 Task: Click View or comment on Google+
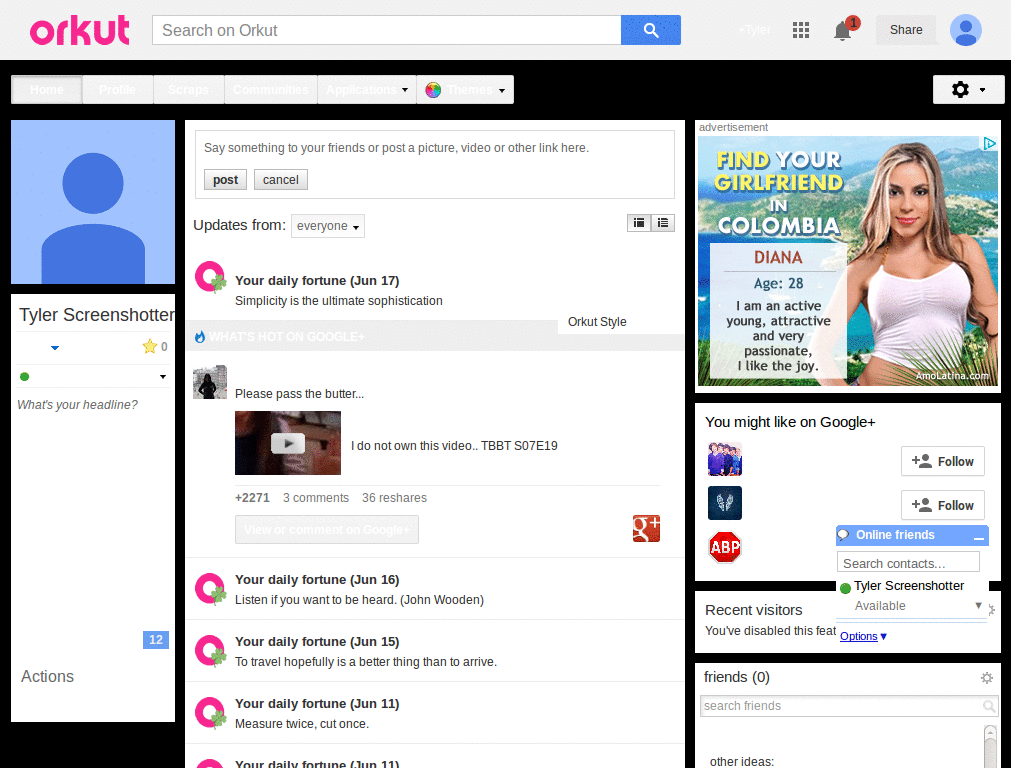click(327, 530)
